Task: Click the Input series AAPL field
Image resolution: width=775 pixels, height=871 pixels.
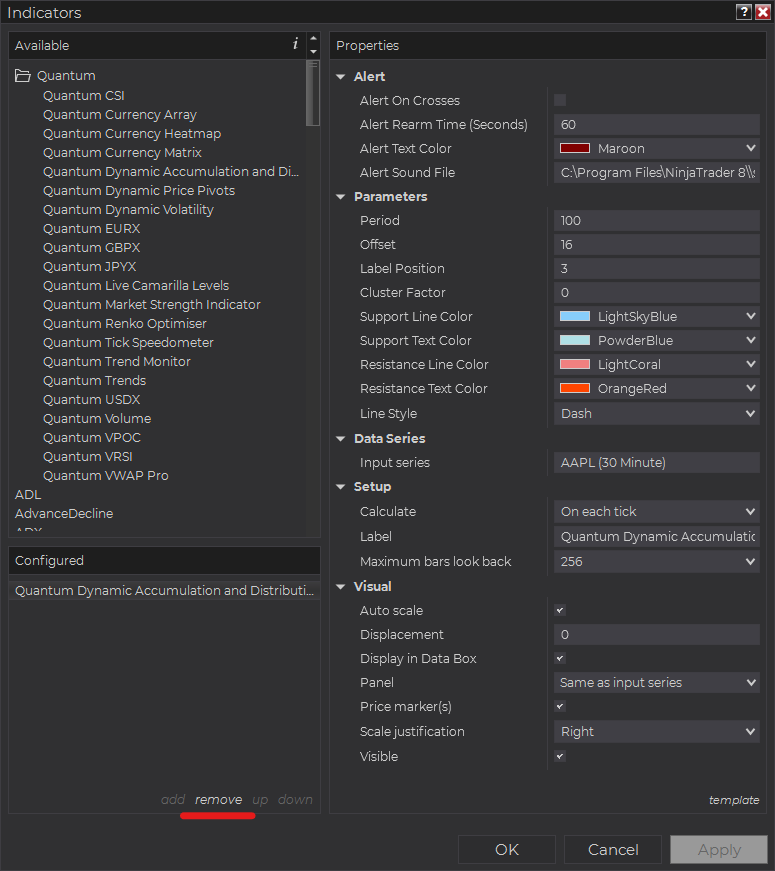Action: click(657, 462)
